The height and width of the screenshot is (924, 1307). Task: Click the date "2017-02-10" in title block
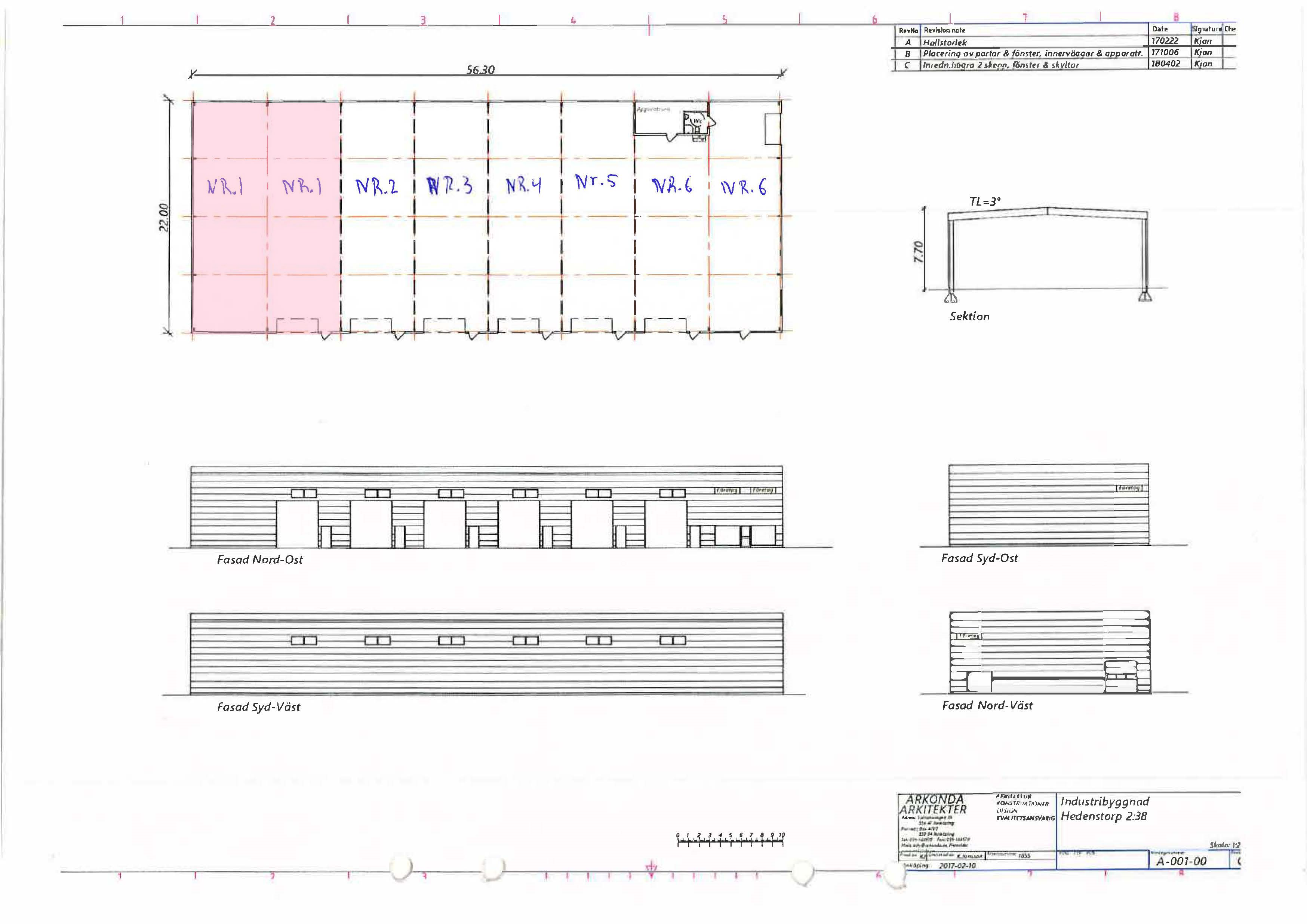tap(957, 866)
